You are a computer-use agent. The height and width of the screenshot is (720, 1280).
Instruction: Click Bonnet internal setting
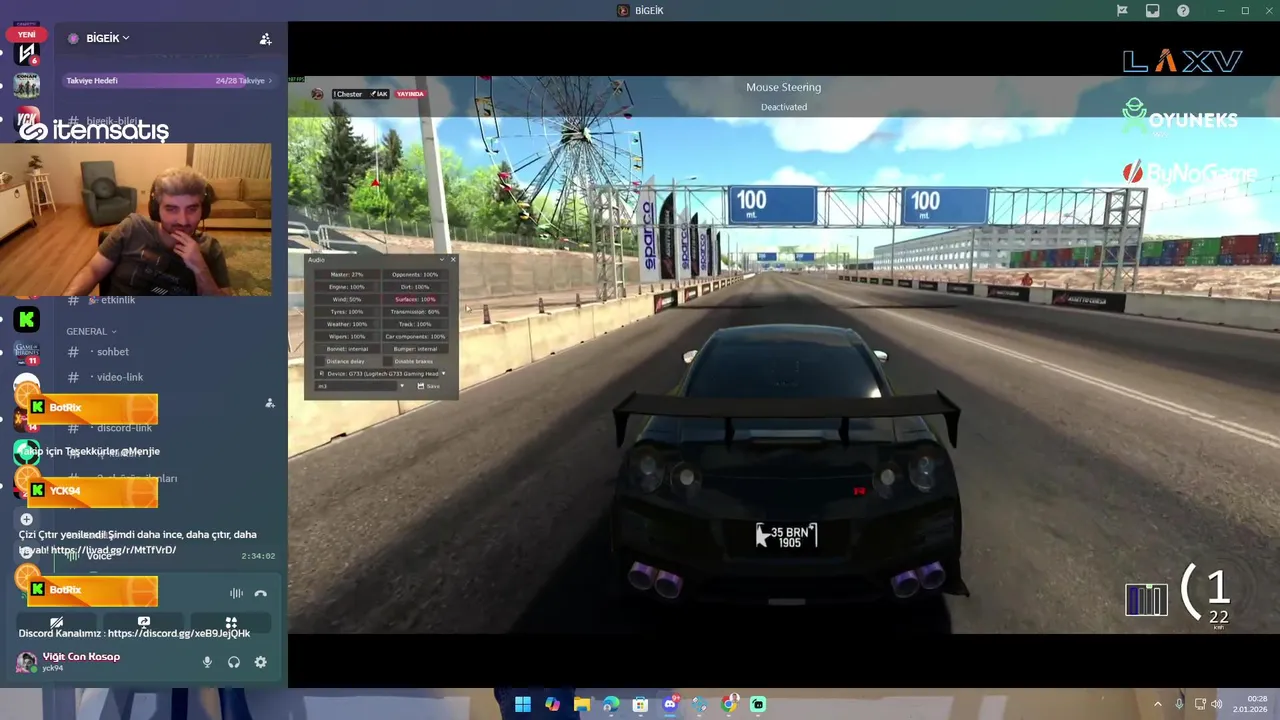[x=345, y=349]
